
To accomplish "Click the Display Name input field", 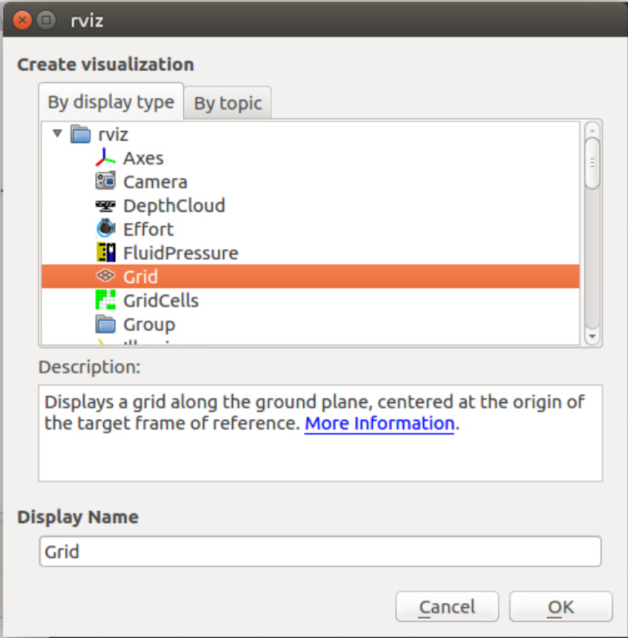I will (x=320, y=551).
